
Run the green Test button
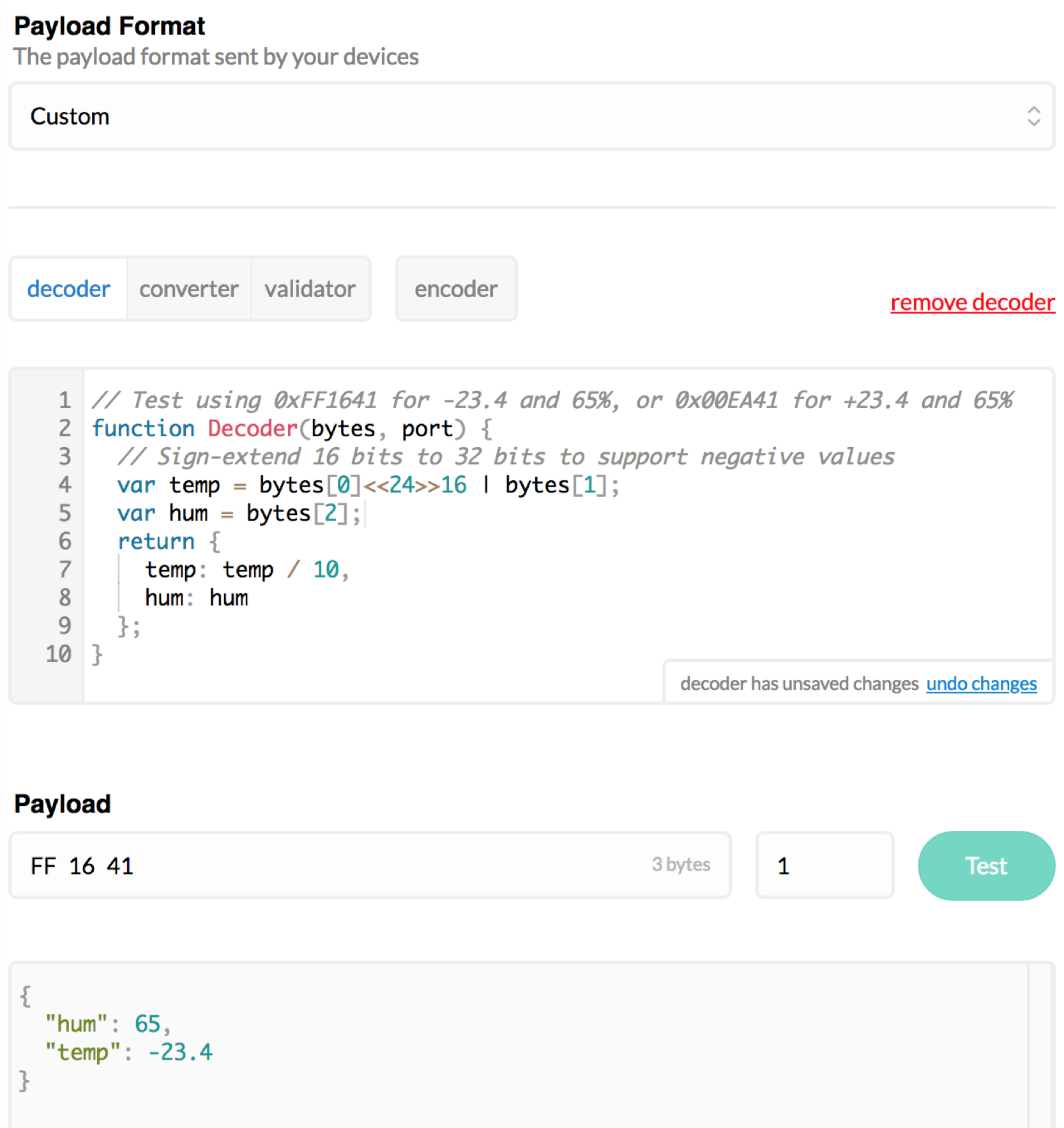[x=986, y=865]
